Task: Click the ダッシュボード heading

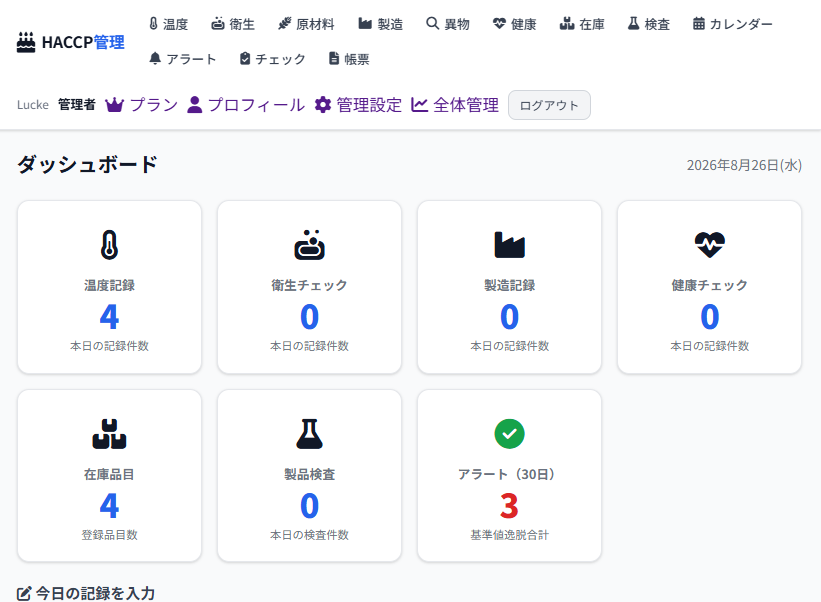Action: [x=87, y=164]
